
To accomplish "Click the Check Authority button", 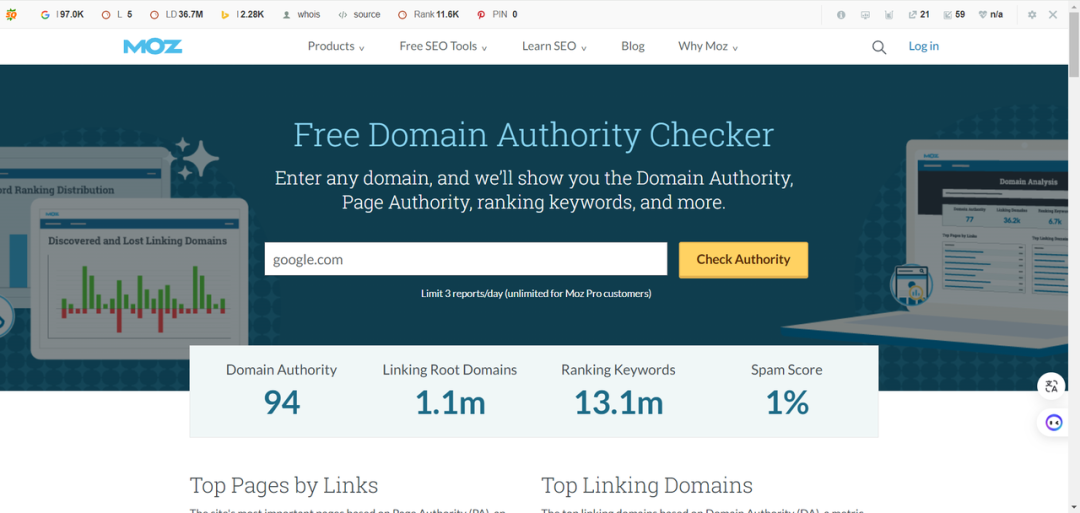I will click(743, 260).
